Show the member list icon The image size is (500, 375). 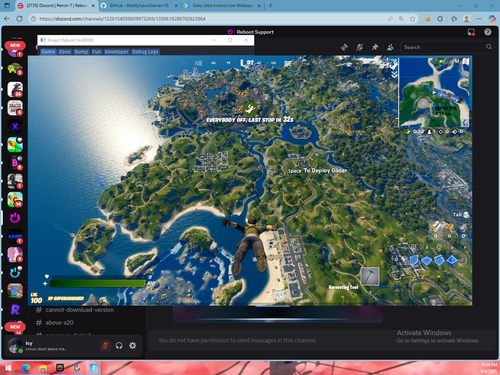pyautogui.click(x=390, y=47)
